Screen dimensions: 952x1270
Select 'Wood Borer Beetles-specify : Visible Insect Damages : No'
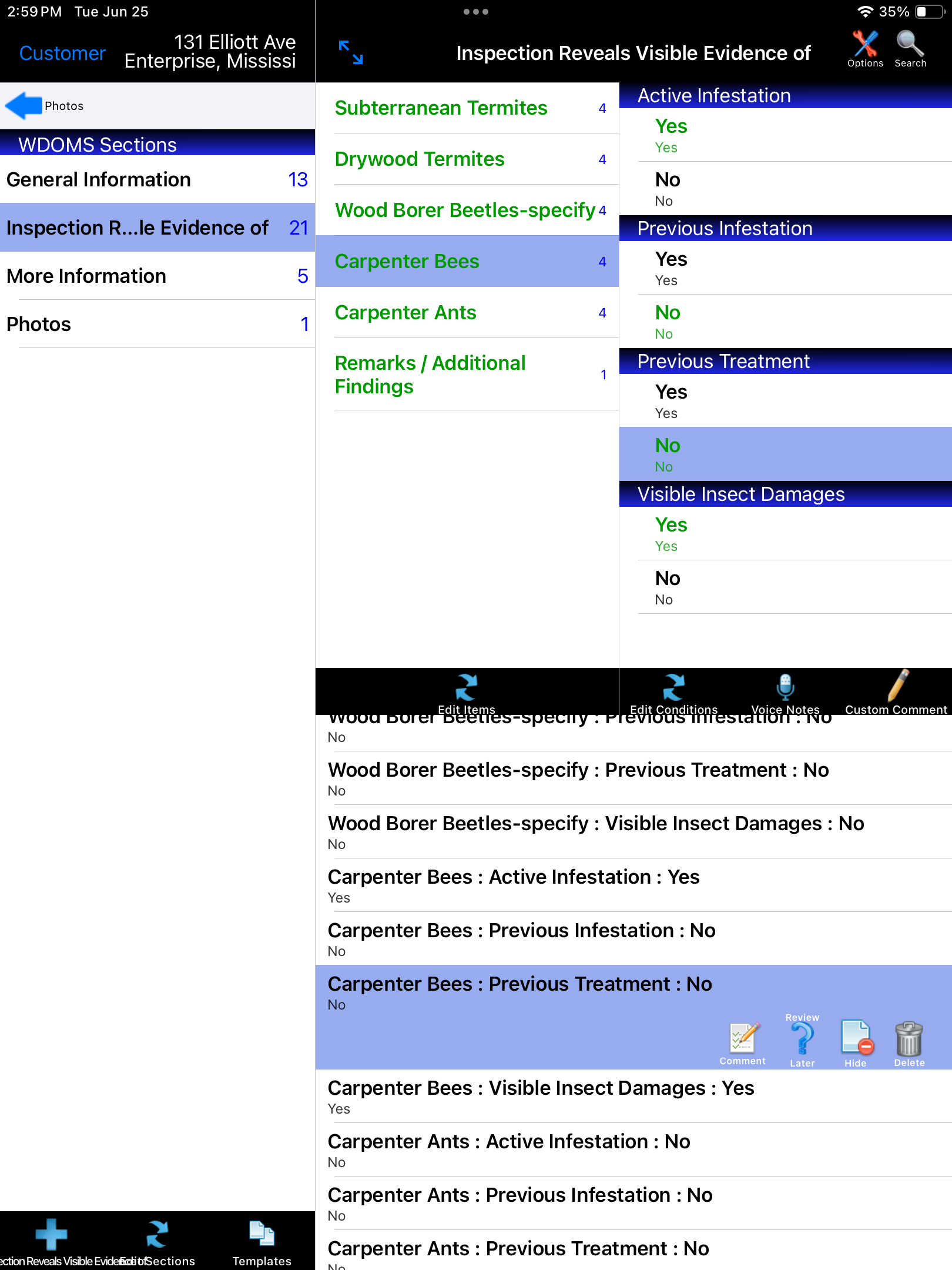pos(634,832)
